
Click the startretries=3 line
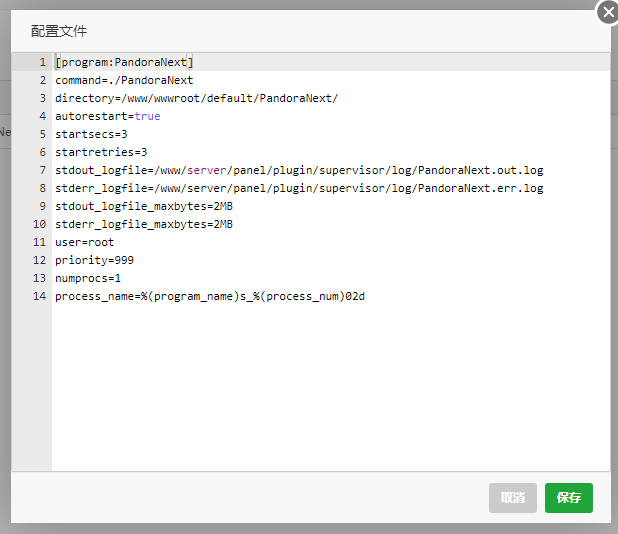point(101,152)
